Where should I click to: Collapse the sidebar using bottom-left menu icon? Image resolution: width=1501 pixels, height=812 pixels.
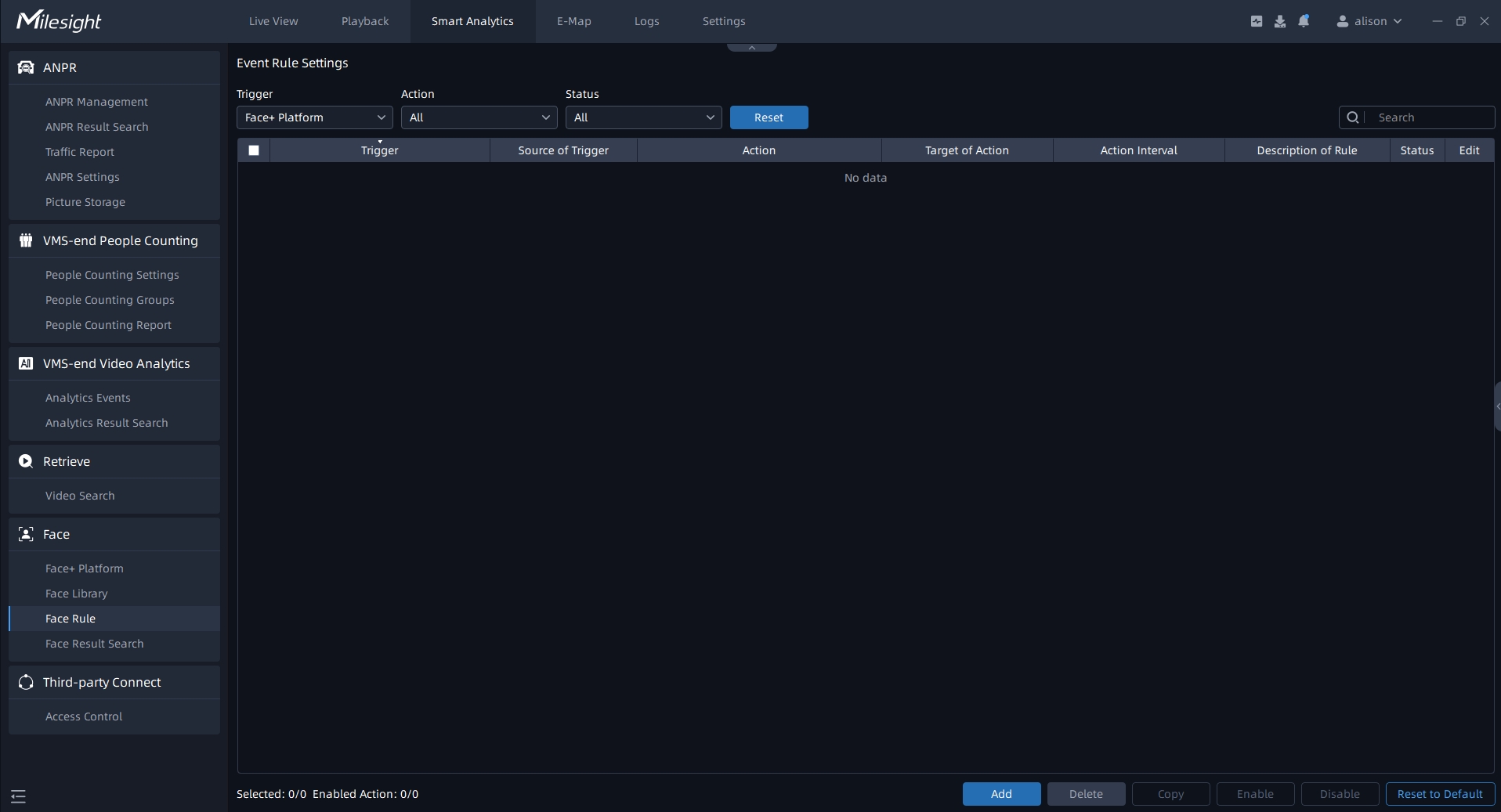point(19,797)
